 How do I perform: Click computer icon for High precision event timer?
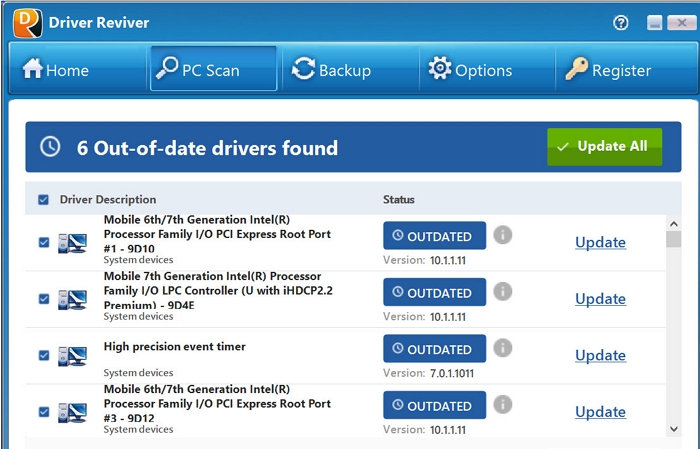coord(72,356)
